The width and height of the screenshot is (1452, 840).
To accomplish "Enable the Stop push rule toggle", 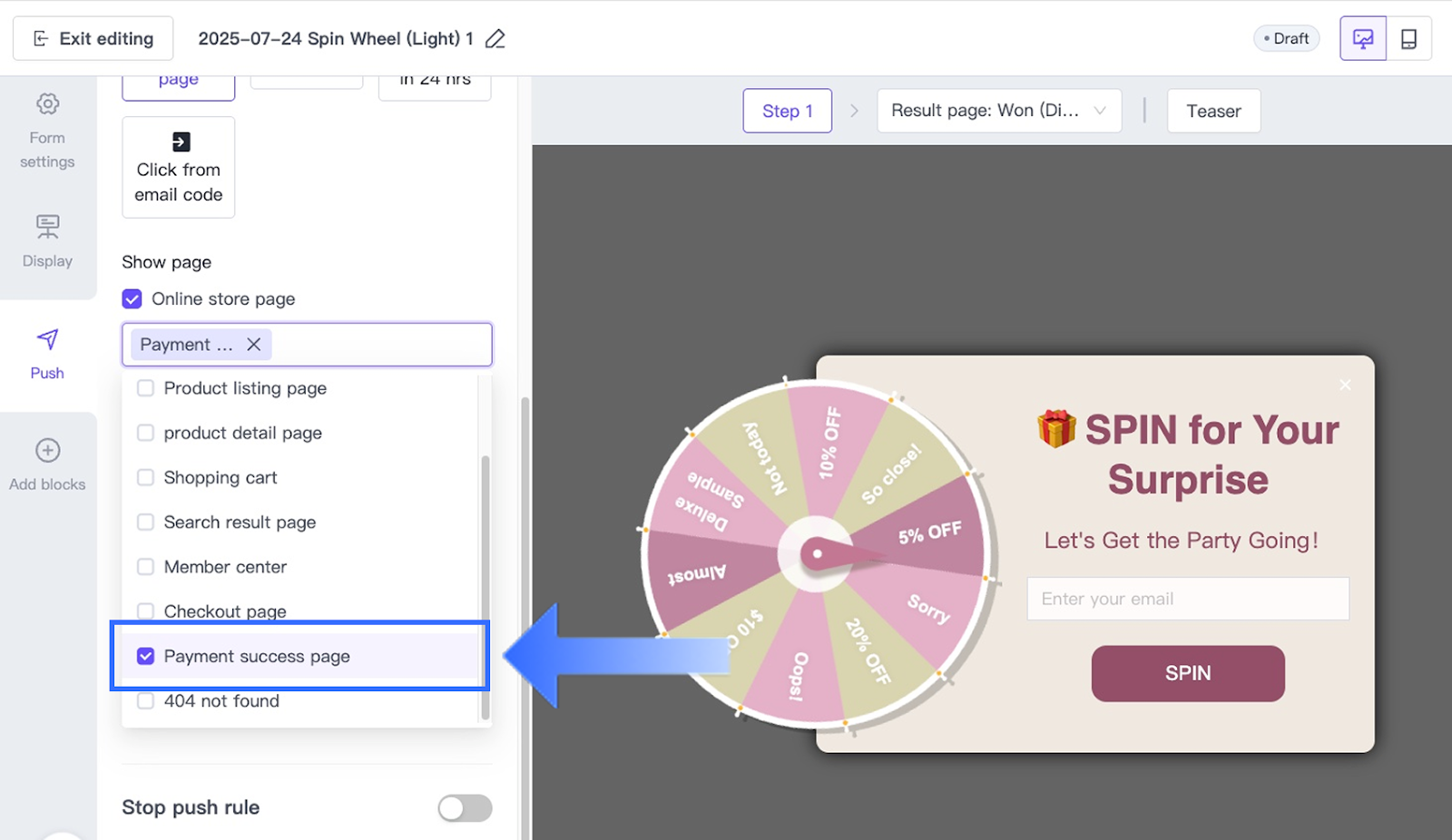I will pos(465,807).
